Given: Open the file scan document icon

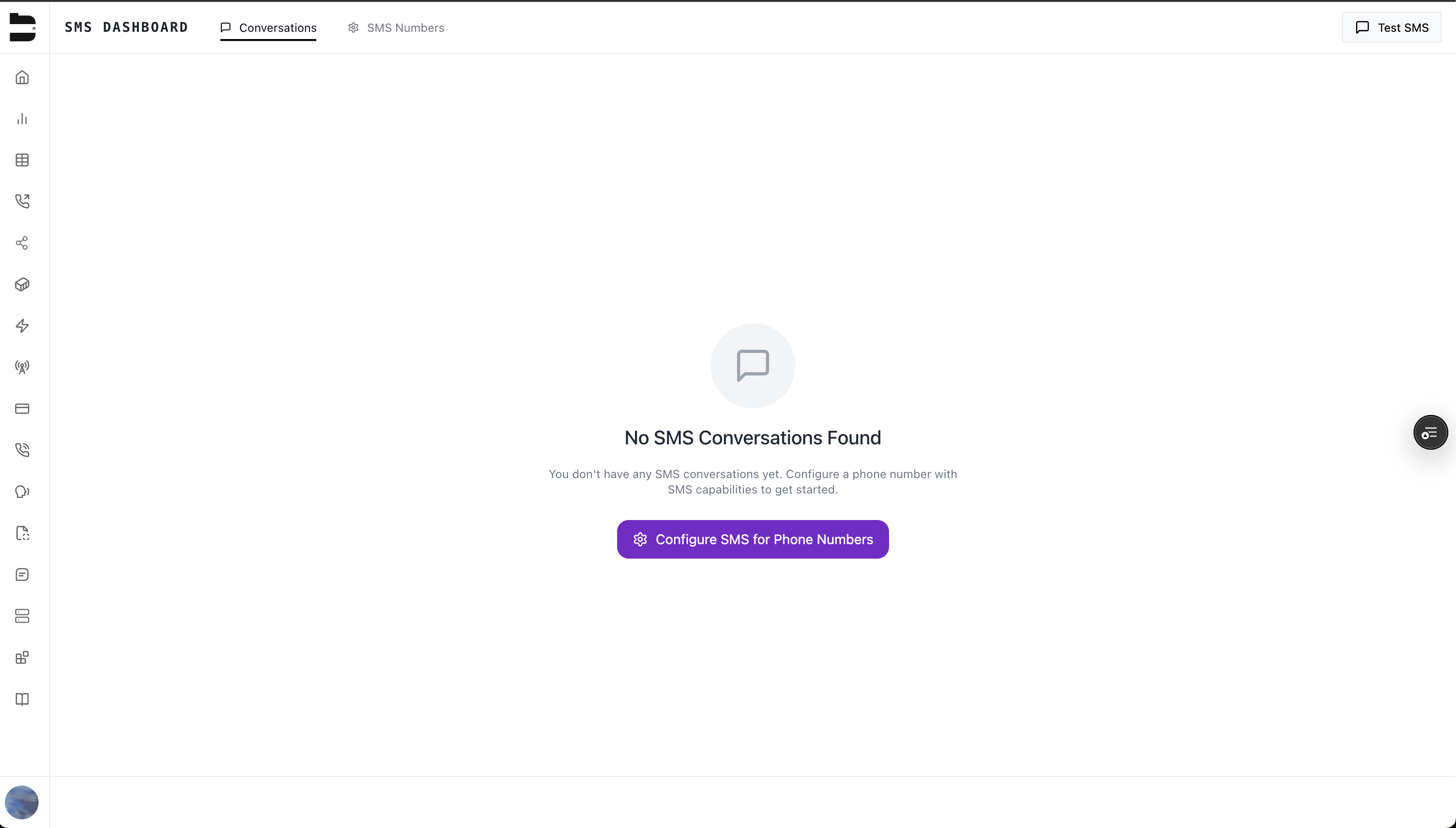Looking at the screenshot, I should (x=22, y=534).
